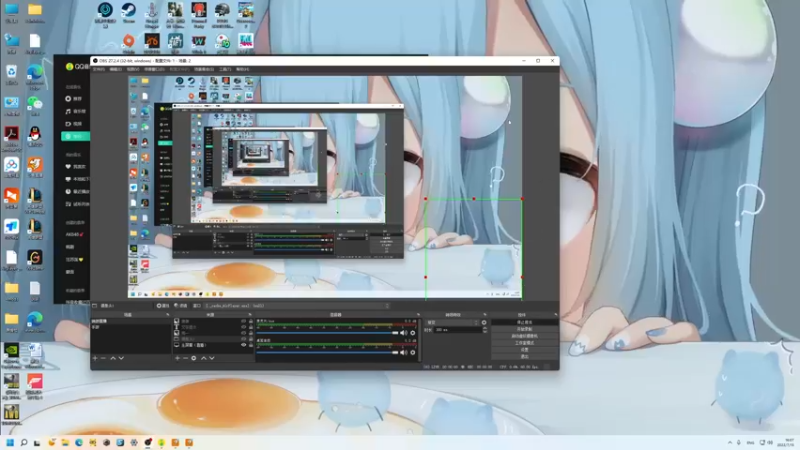This screenshot has height=450, width=800.
Task: Move the scene down in Scenes panel
Action: pos(121,358)
